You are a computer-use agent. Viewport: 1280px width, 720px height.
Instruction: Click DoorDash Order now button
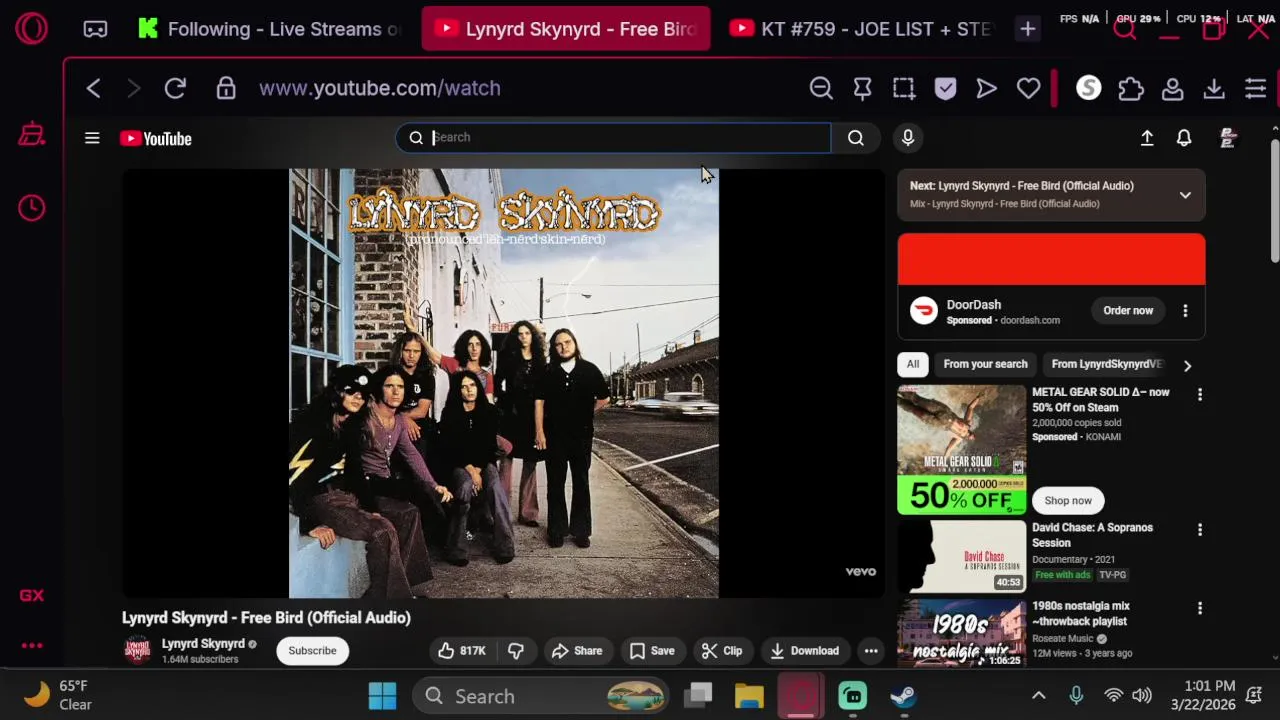[x=1128, y=310]
